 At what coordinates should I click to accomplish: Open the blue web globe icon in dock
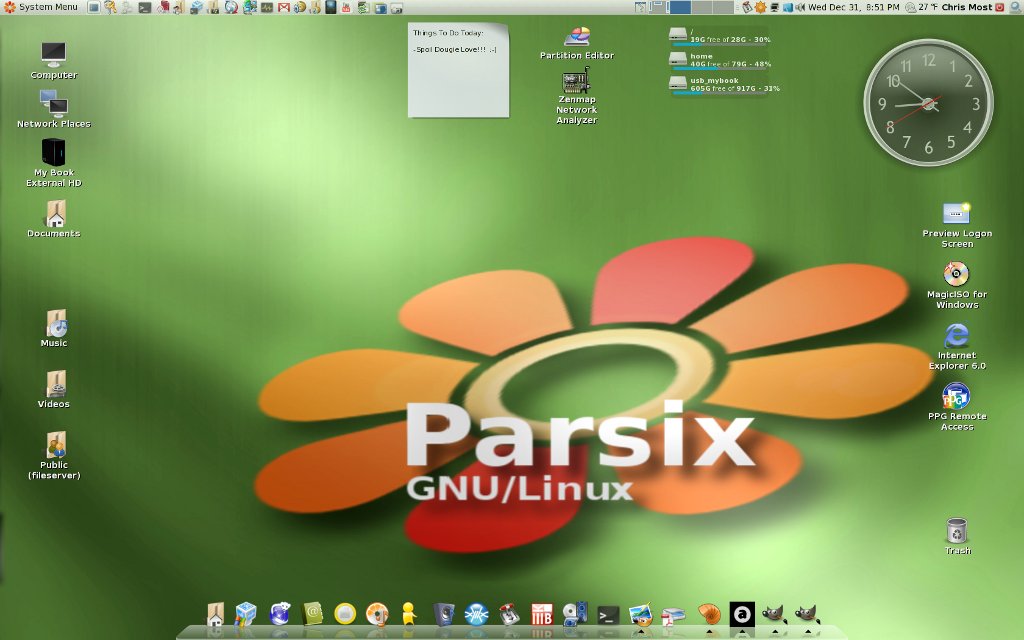[x=280, y=614]
